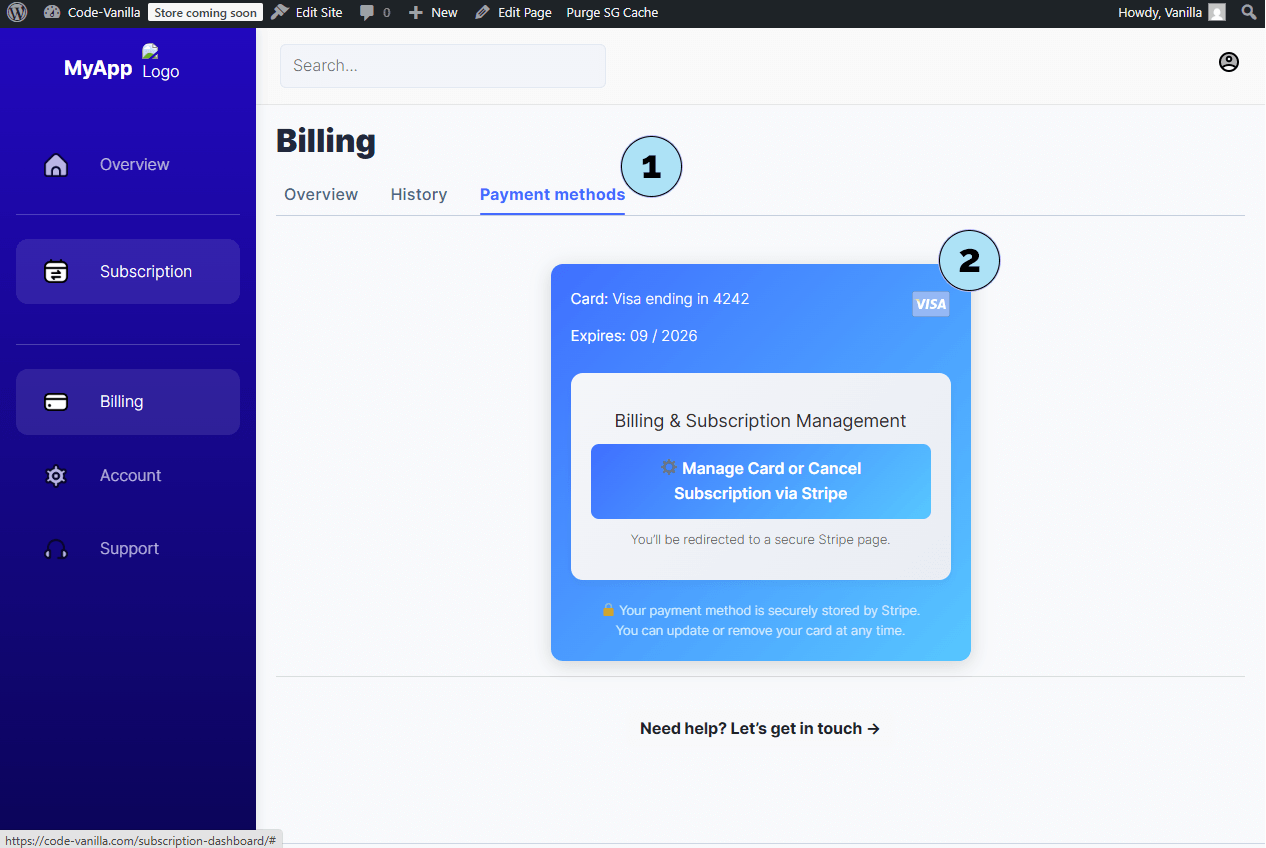This screenshot has width=1266, height=848.
Task: Switch to the Overview billing tab
Action: 321,195
